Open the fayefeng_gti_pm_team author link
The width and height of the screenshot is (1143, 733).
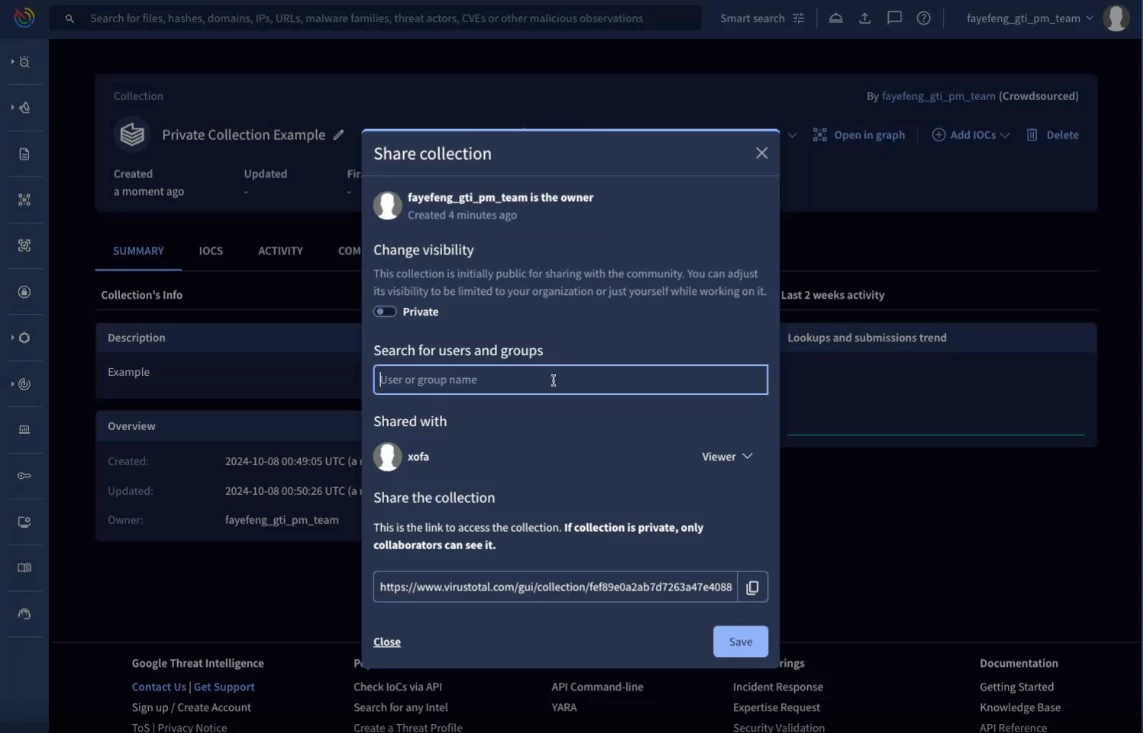pyautogui.click(x=938, y=96)
